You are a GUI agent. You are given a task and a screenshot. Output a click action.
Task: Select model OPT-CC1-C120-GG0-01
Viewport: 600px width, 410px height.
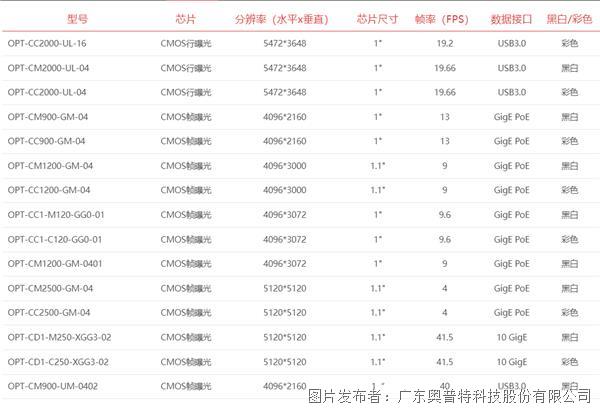pos(55,239)
